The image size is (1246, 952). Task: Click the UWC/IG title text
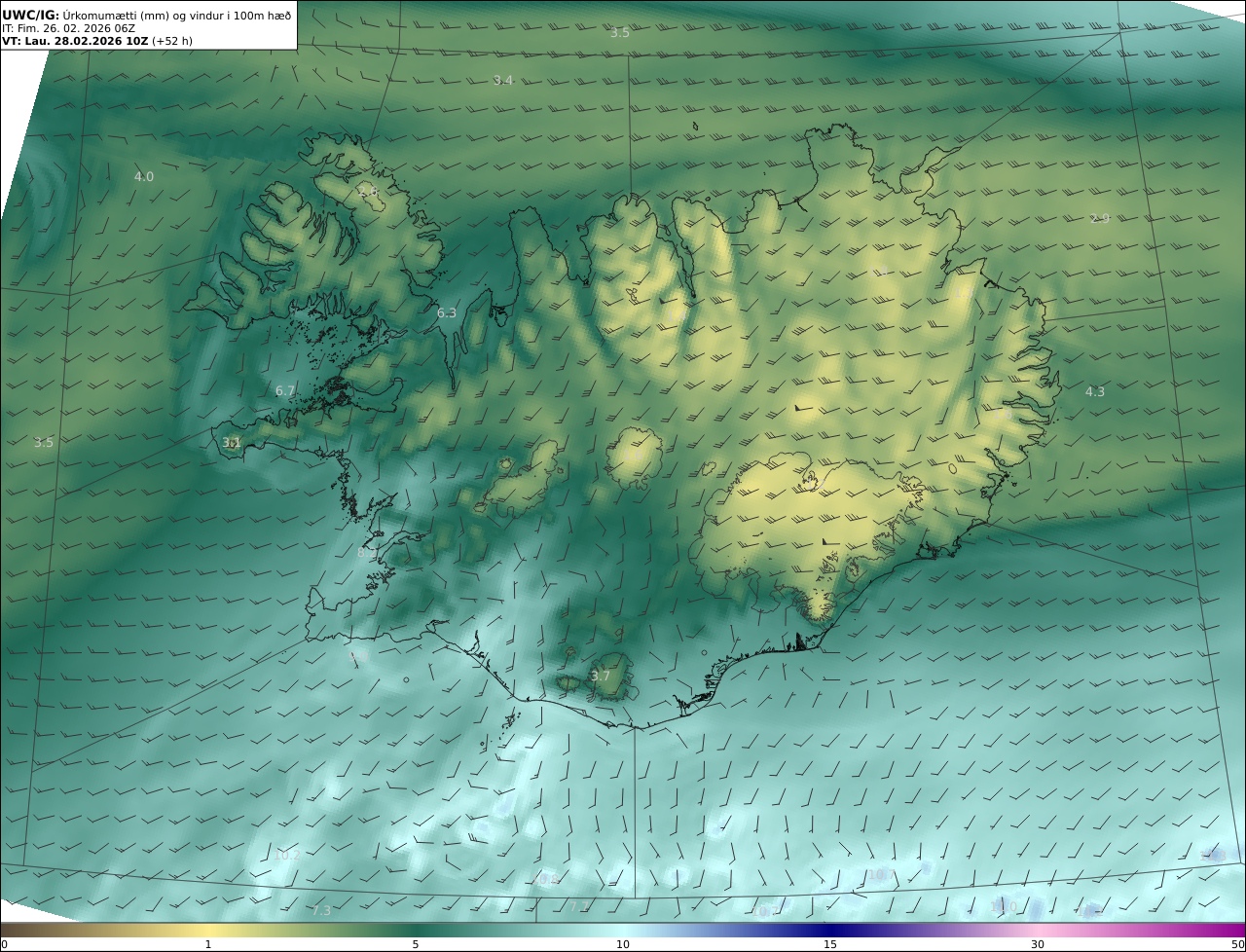[30, 16]
